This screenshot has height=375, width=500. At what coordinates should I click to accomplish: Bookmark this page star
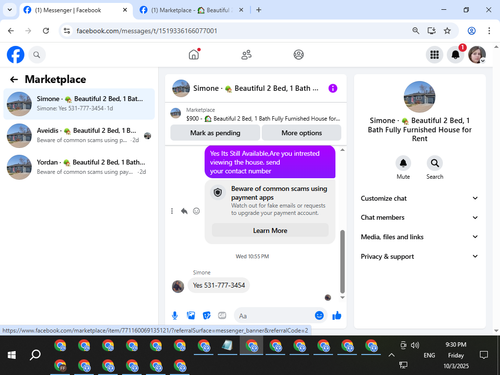(x=447, y=31)
